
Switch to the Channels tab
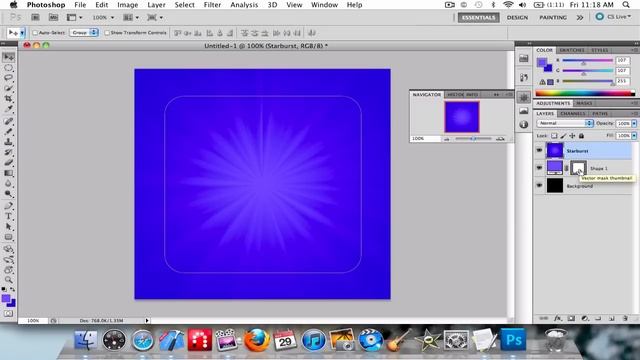pos(573,113)
